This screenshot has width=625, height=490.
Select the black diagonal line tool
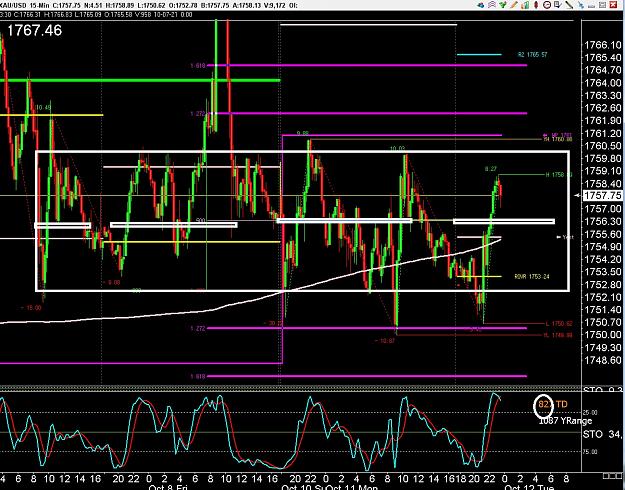point(569,5)
